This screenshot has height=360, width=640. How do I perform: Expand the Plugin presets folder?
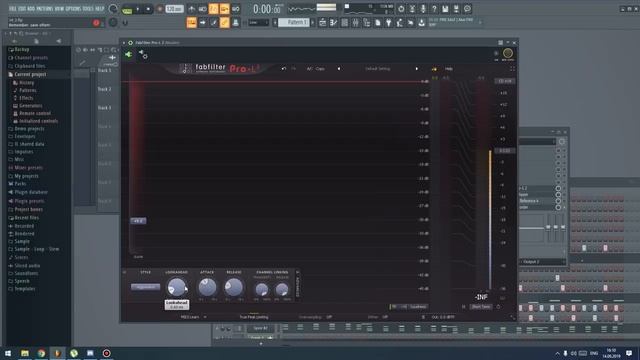[x=29, y=201]
